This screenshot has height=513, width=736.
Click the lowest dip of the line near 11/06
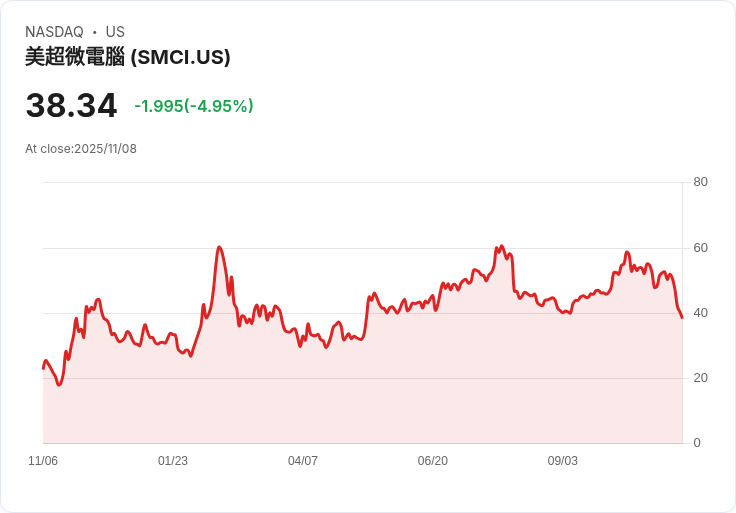click(59, 385)
